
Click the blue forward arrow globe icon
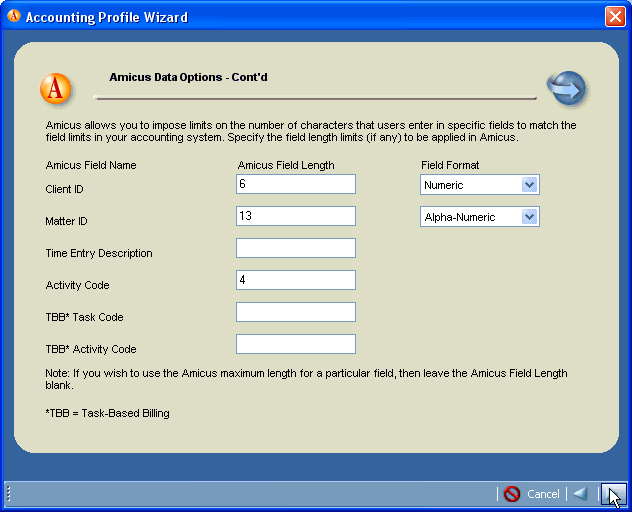[566, 88]
